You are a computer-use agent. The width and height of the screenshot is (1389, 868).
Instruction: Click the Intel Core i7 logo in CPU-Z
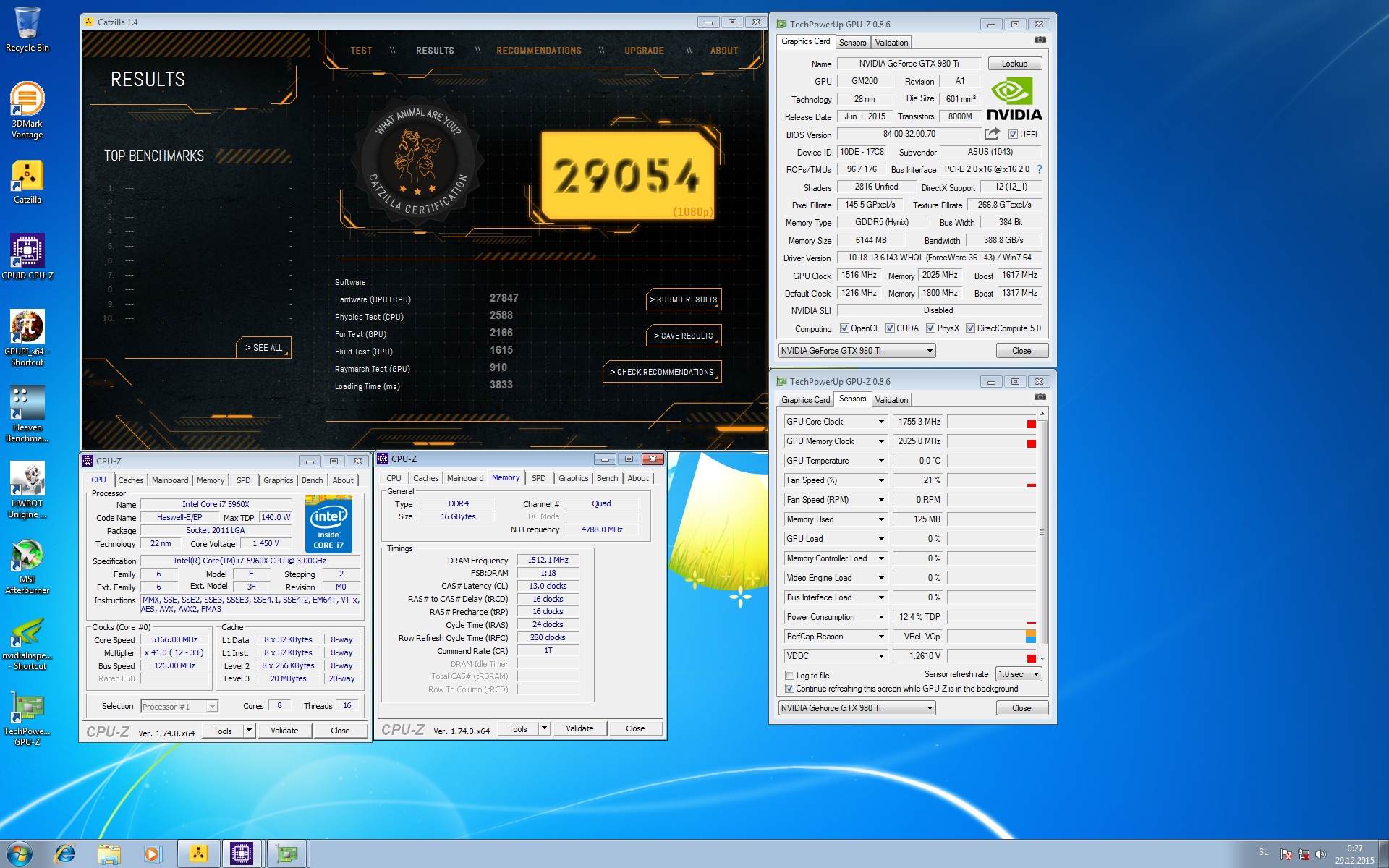[x=328, y=524]
